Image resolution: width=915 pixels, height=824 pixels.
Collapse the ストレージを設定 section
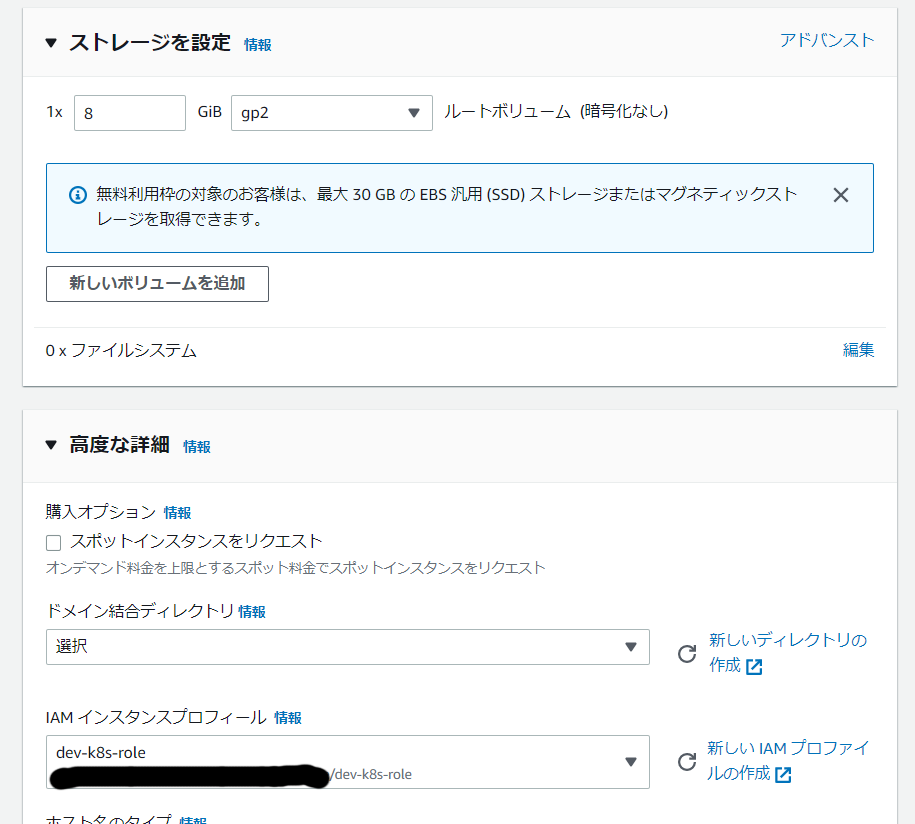coord(52,43)
